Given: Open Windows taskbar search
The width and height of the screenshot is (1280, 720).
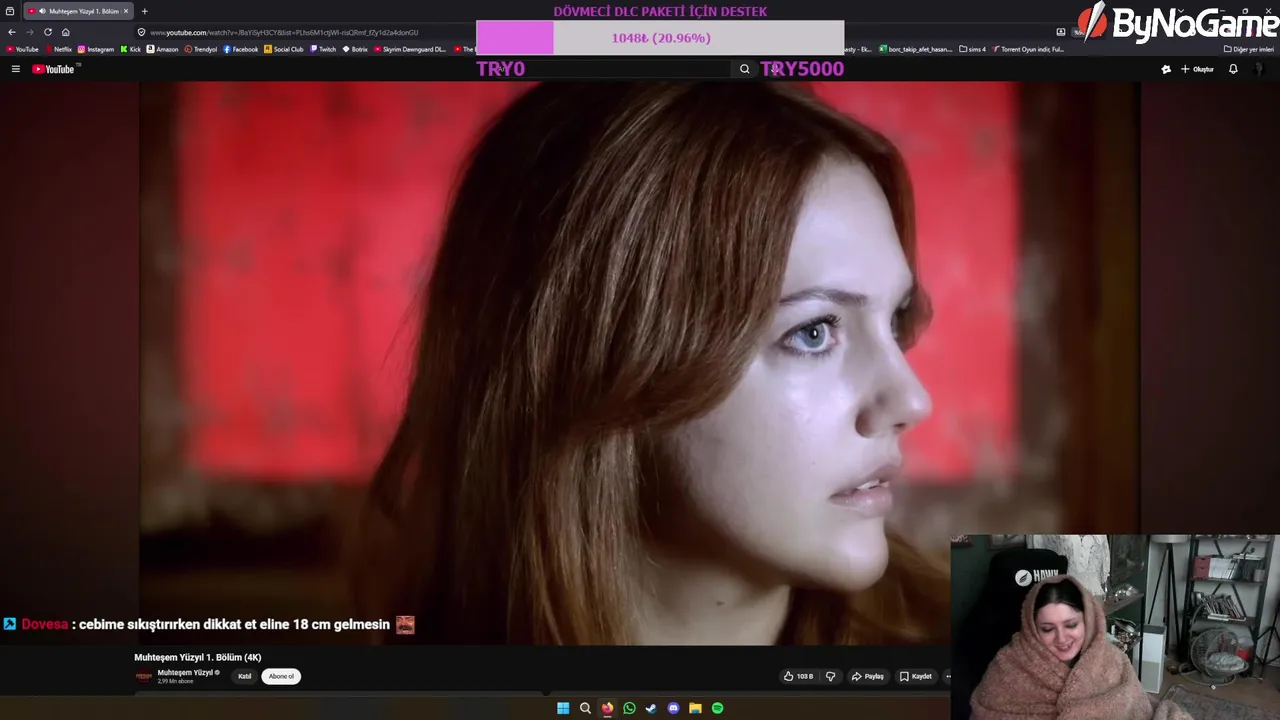Looking at the screenshot, I should coord(585,708).
